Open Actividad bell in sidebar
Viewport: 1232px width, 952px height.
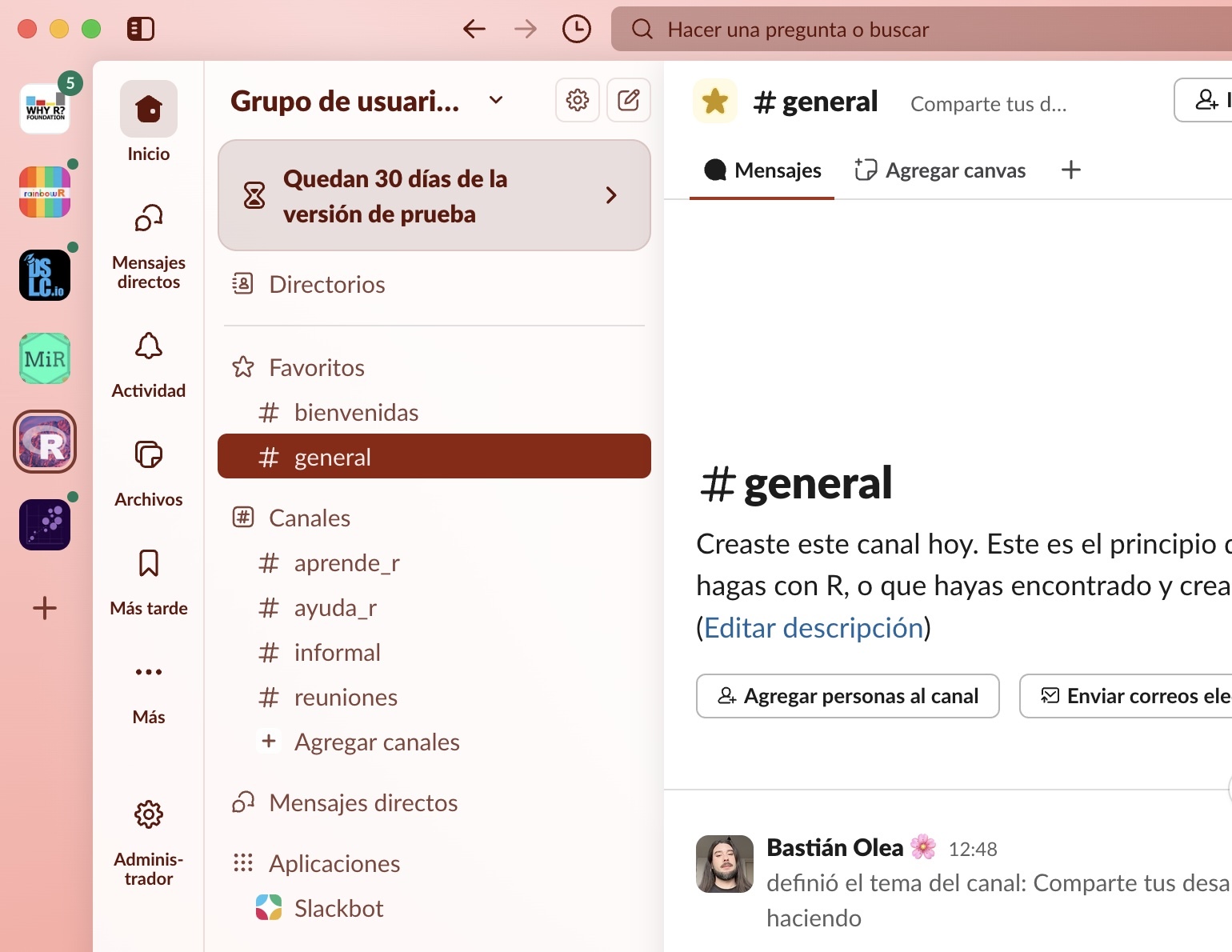(x=149, y=347)
